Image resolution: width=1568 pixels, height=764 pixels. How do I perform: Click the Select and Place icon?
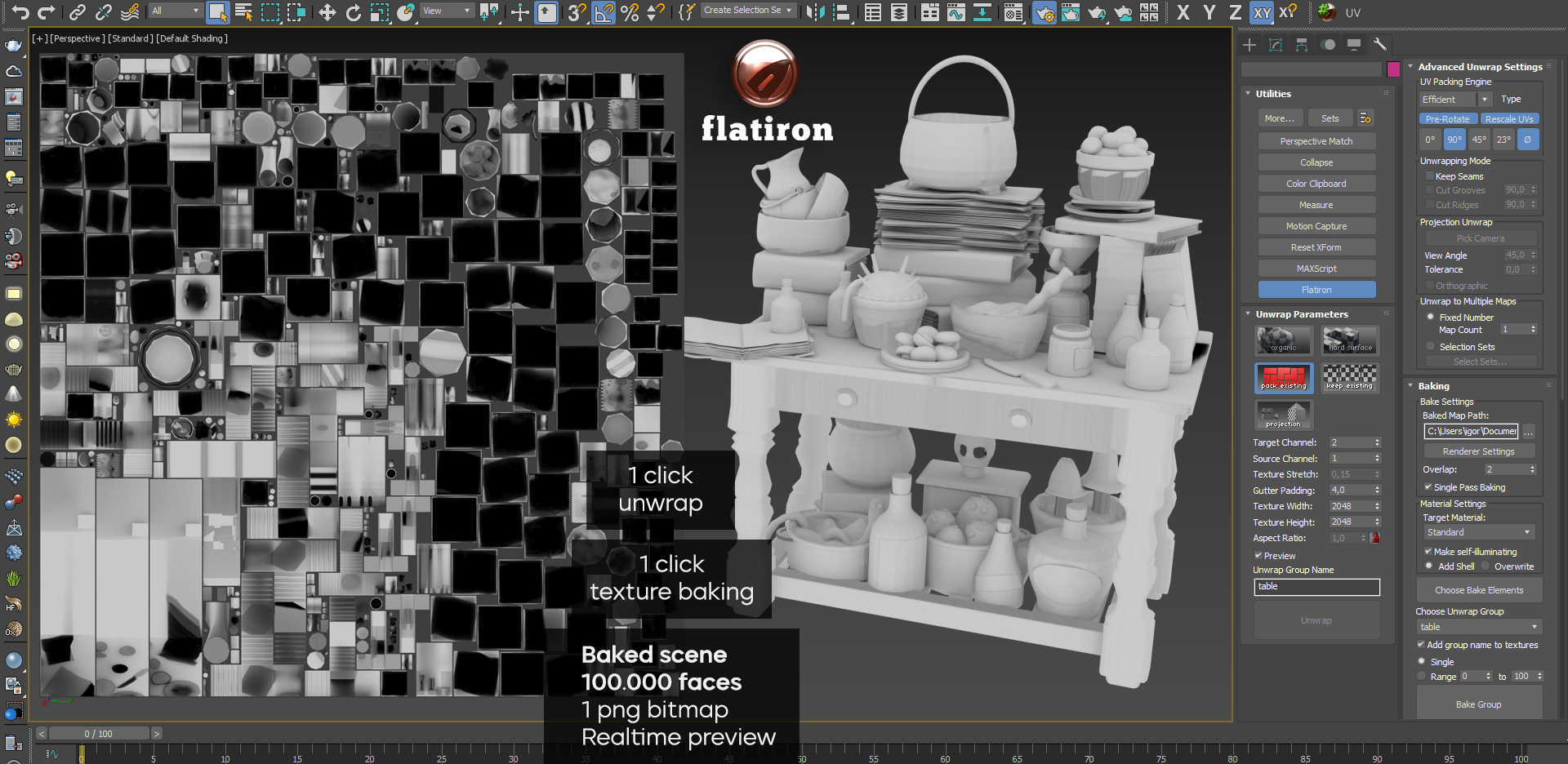click(406, 11)
